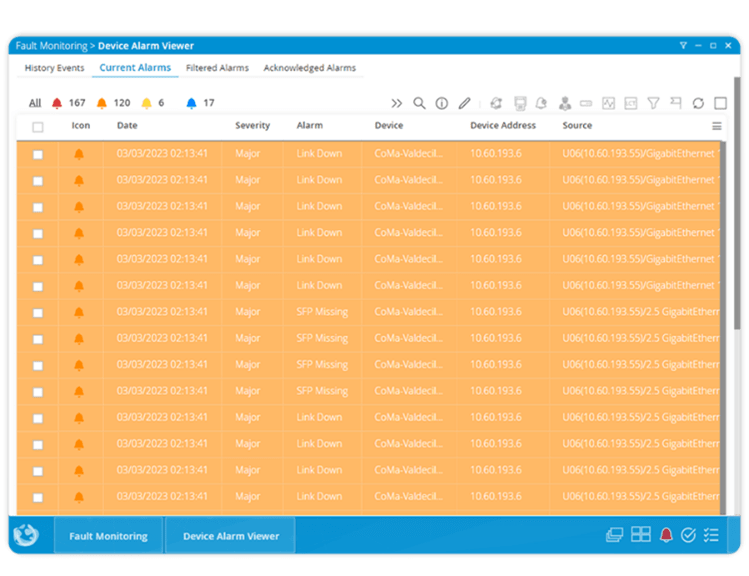This screenshot has width=749, height=576.
Task: Click the Icon column header
Action: click(x=81, y=125)
